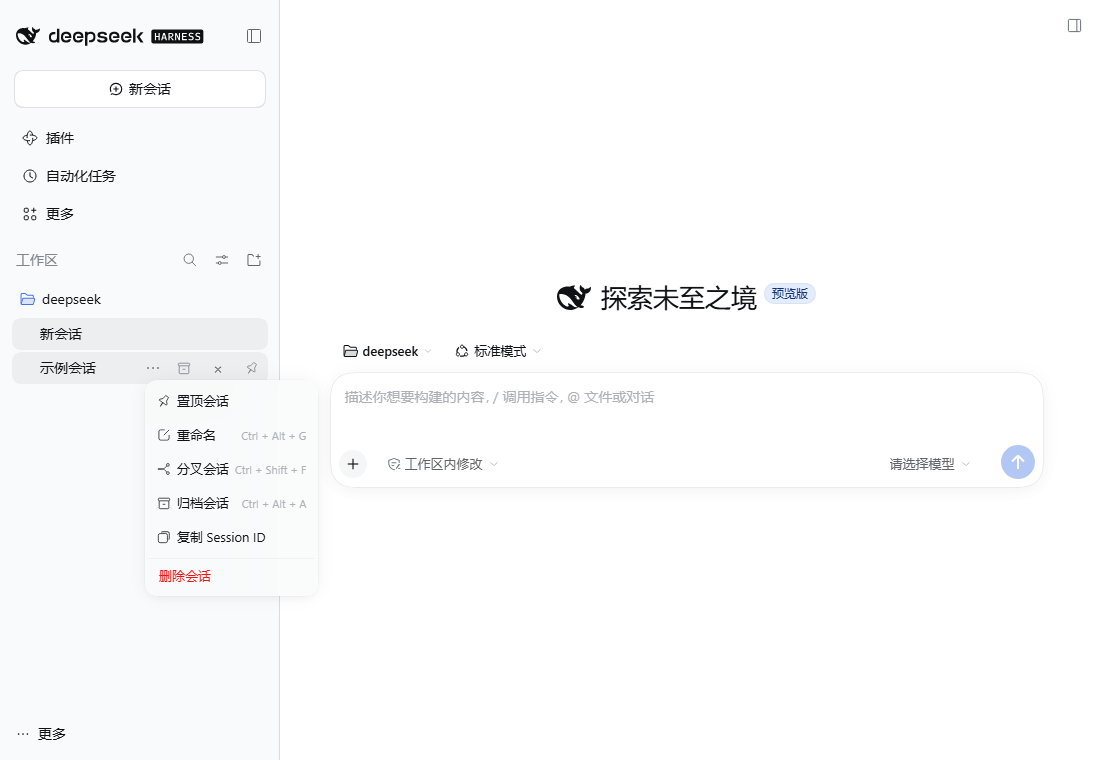This screenshot has width=1100, height=760.
Task: Open 标准模式 mode dropdown
Action: pos(498,352)
